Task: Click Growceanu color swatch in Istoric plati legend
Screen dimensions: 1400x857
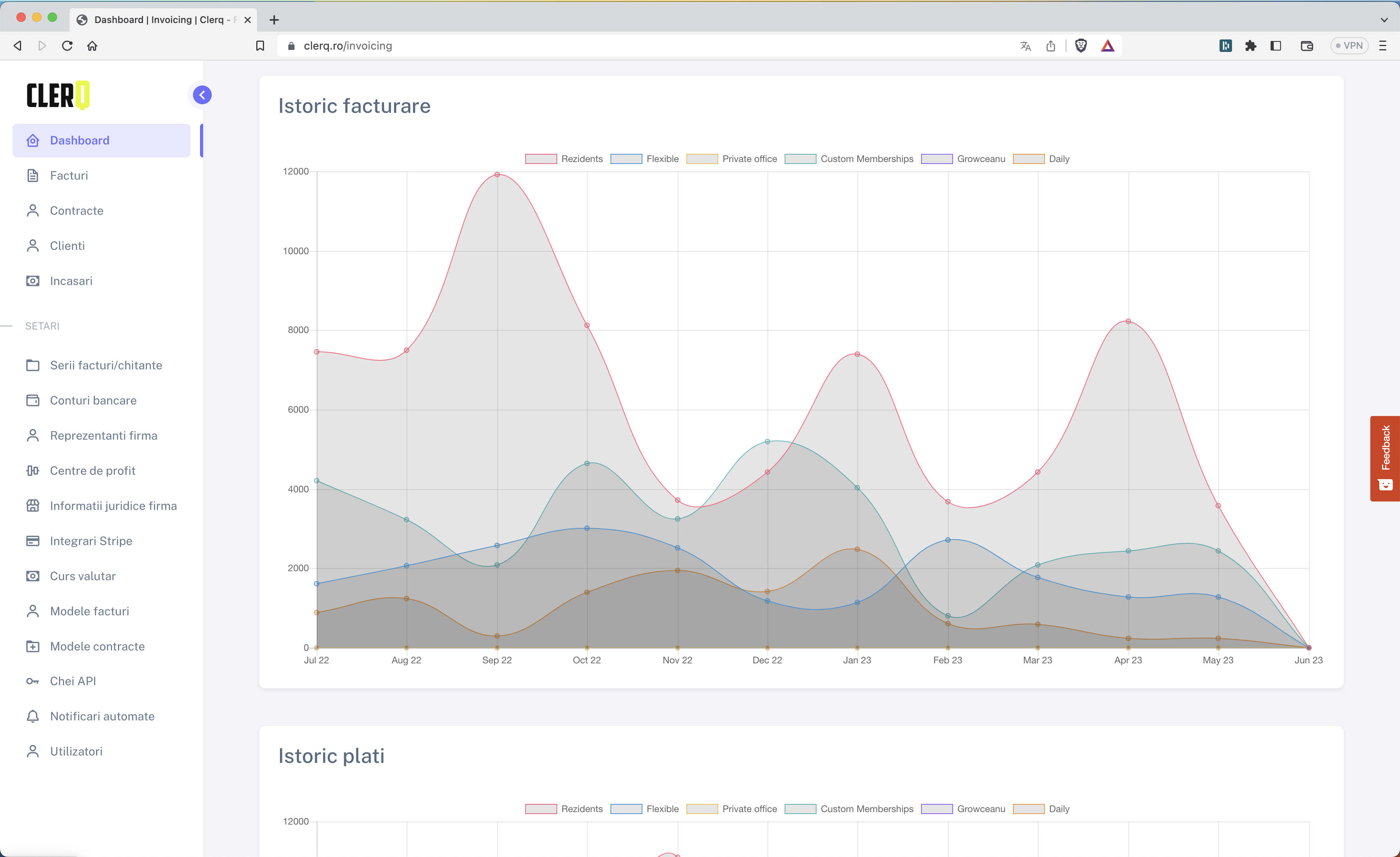Action: click(x=936, y=809)
